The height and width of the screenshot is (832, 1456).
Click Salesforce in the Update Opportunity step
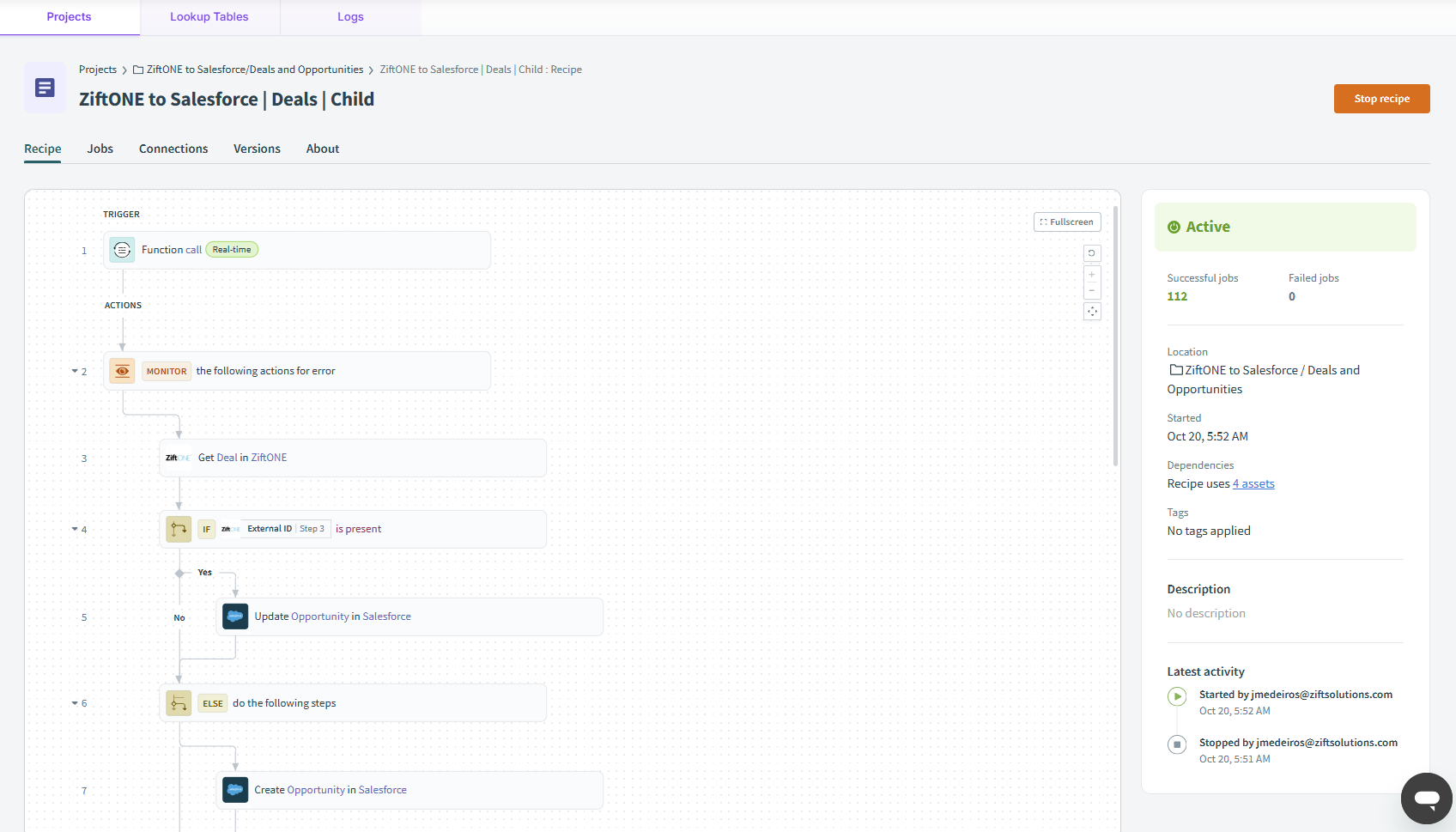(x=386, y=616)
